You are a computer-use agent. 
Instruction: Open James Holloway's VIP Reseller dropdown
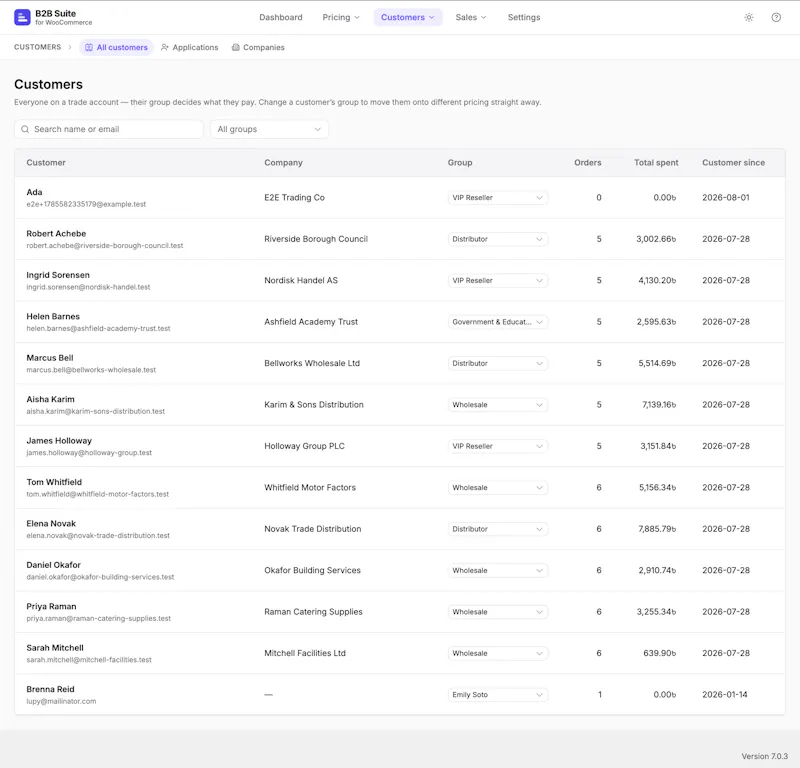tap(498, 446)
